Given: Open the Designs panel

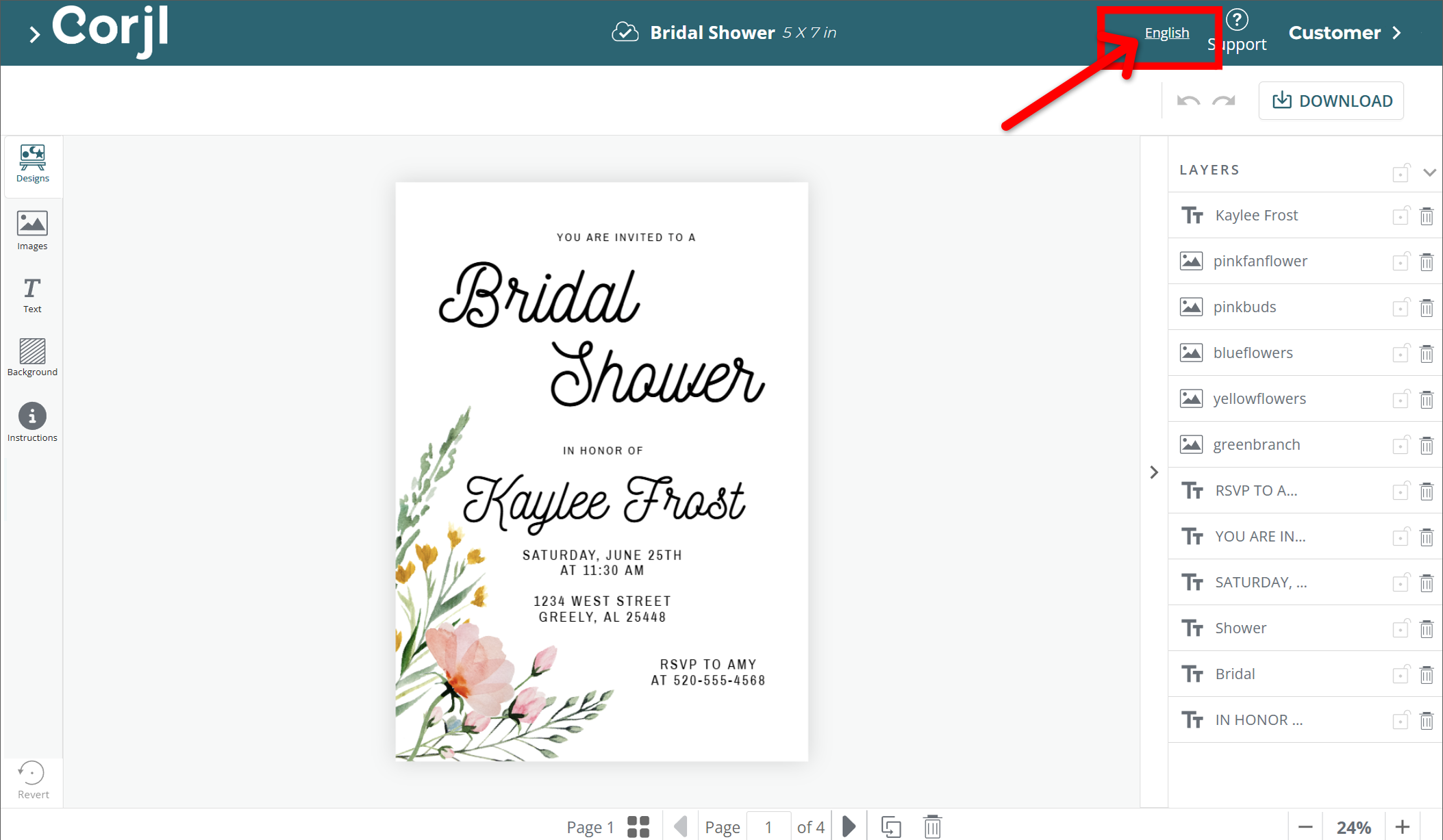Looking at the screenshot, I should point(32,164).
